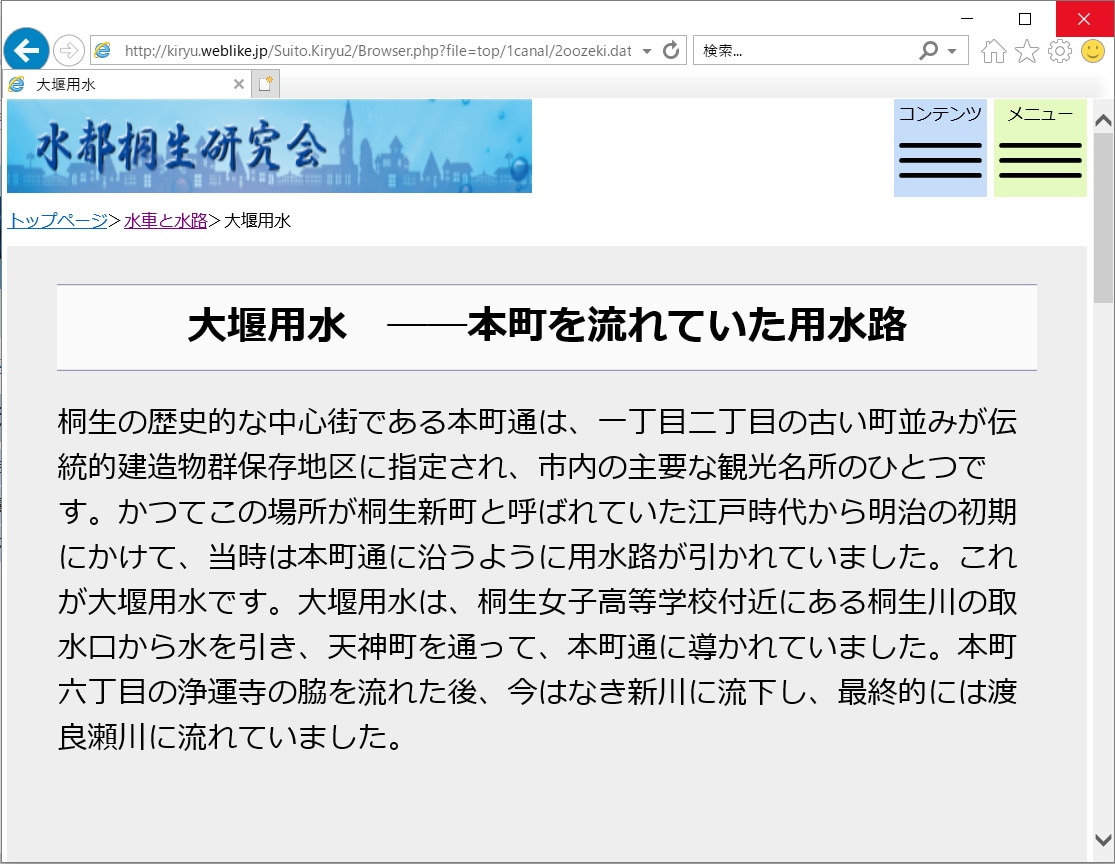
Task: Open Favorites with the star icon
Action: click(1027, 51)
